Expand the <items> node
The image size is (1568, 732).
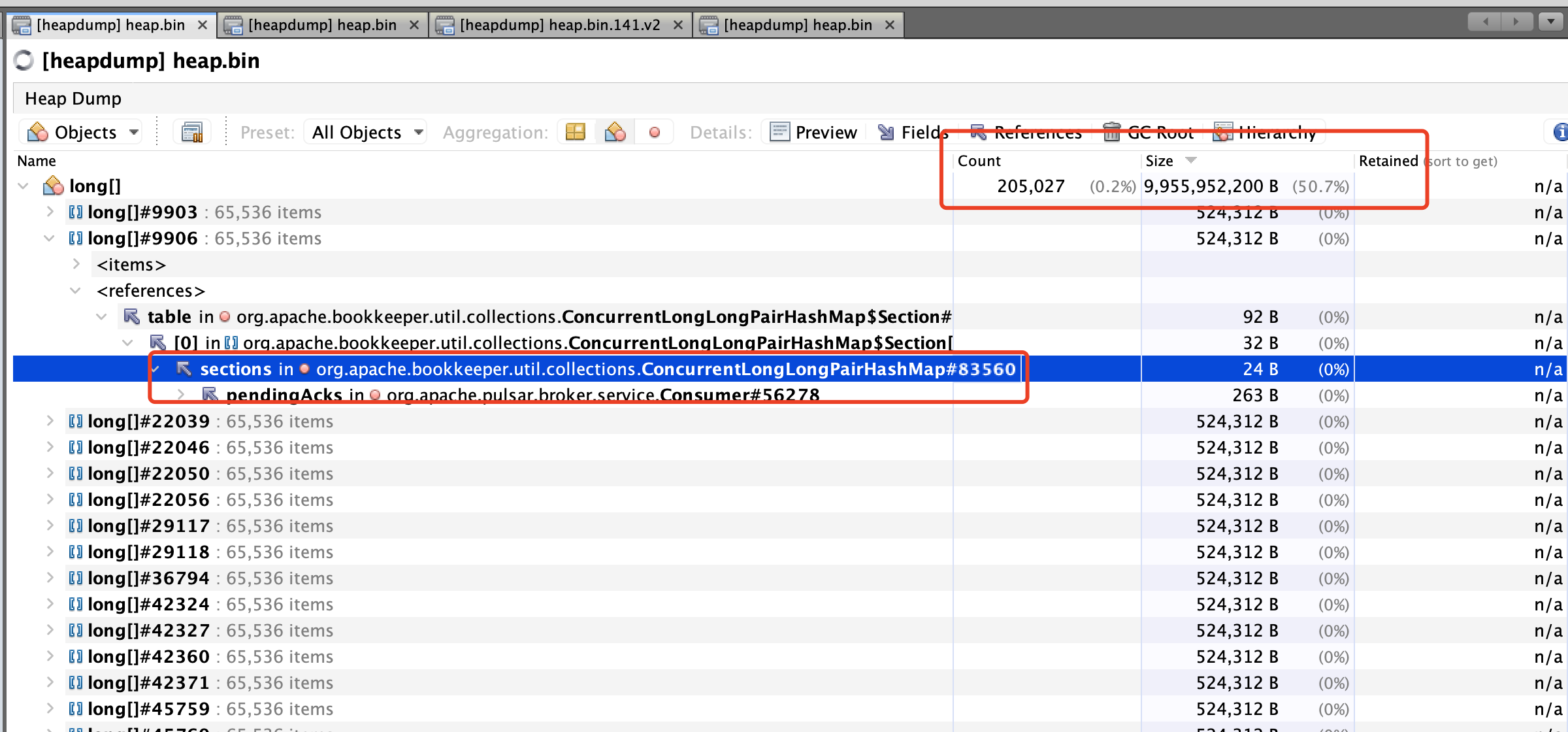pyautogui.click(x=76, y=265)
